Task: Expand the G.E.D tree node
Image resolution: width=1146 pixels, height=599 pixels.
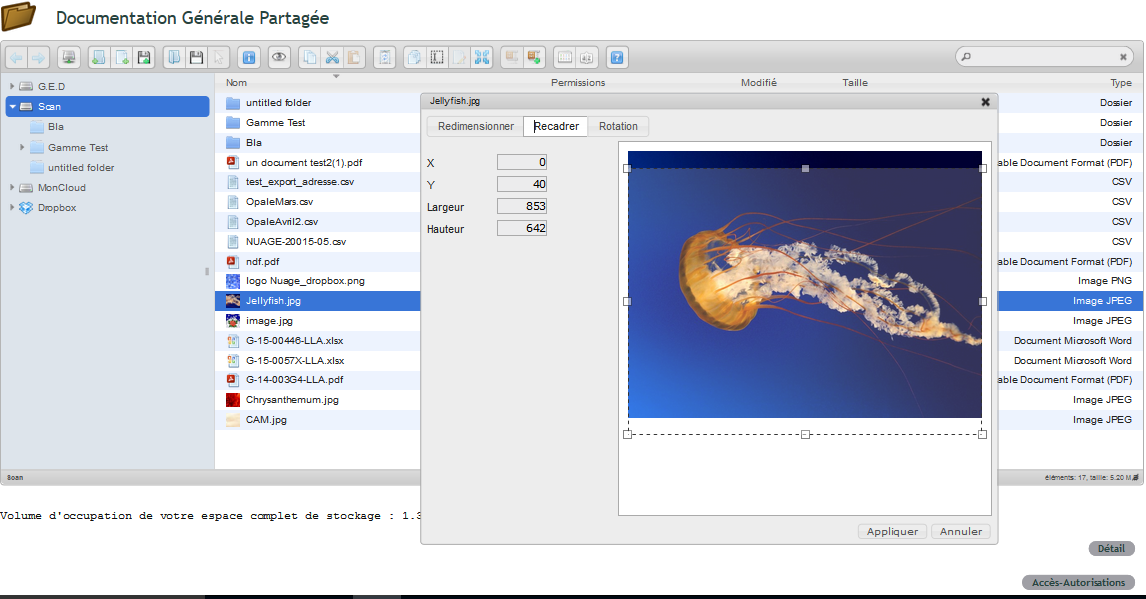Action: click(x=12, y=86)
